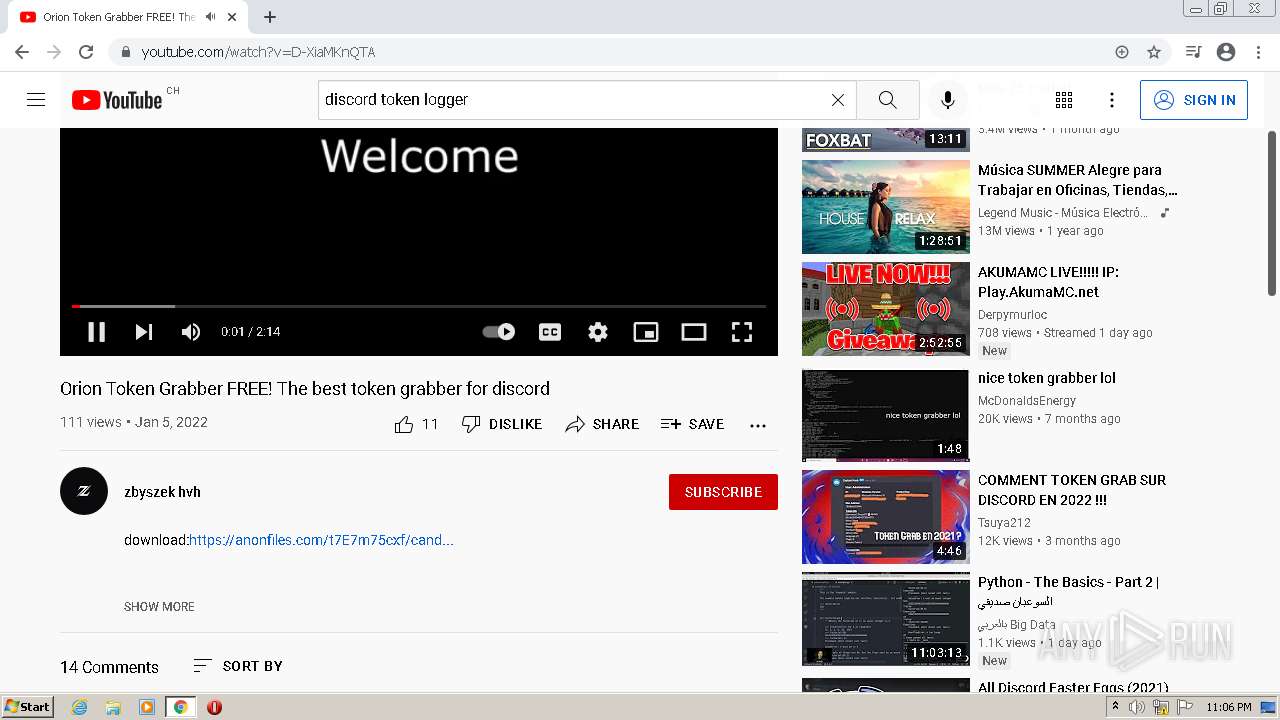The height and width of the screenshot is (720, 1280).
Task: Skip to the next video
Action: (144, 332)
